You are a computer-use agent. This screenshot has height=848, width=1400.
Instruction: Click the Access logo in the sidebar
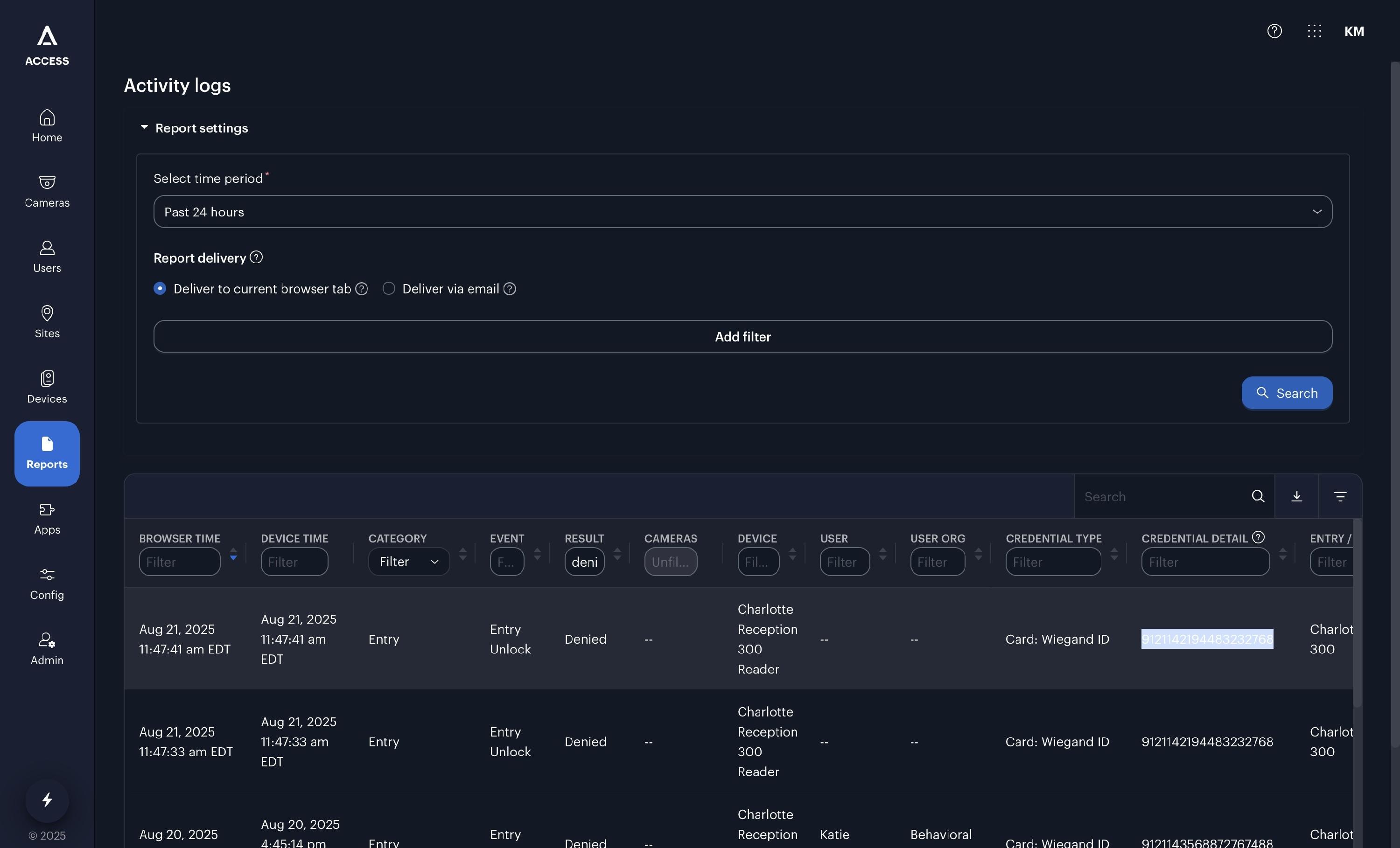point(47,45)
